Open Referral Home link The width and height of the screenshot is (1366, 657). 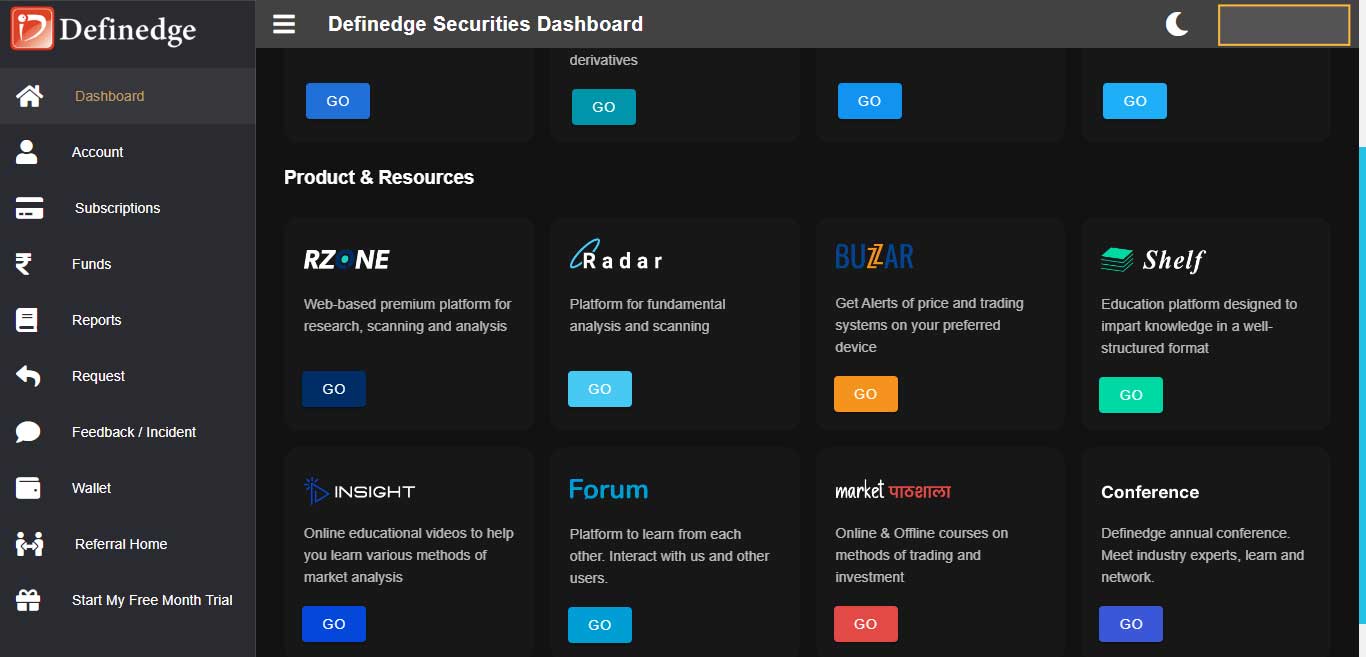point(128,544)
